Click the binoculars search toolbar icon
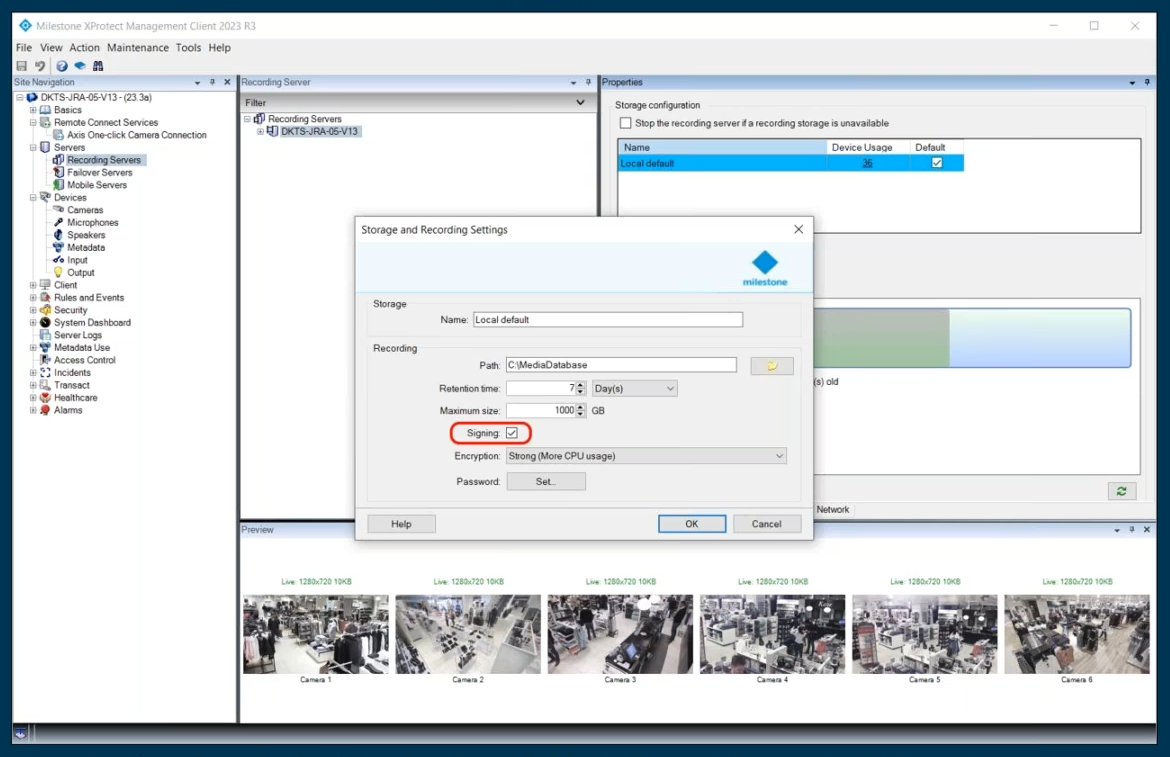Screen dimensions: 1170x757 pyautogui.click(x=98, y=66)
